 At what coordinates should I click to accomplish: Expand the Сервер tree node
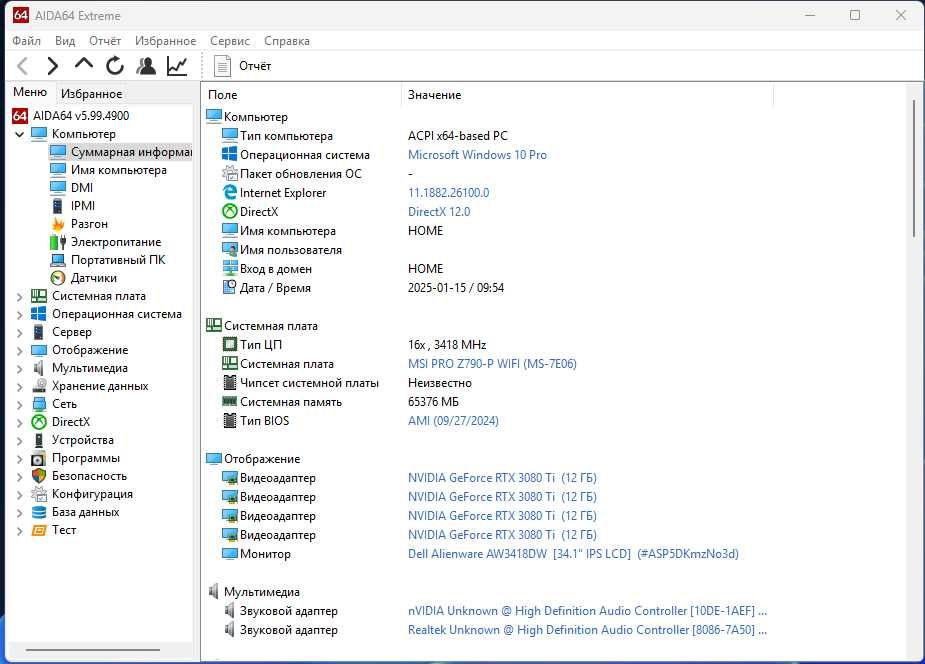point(19,333)
